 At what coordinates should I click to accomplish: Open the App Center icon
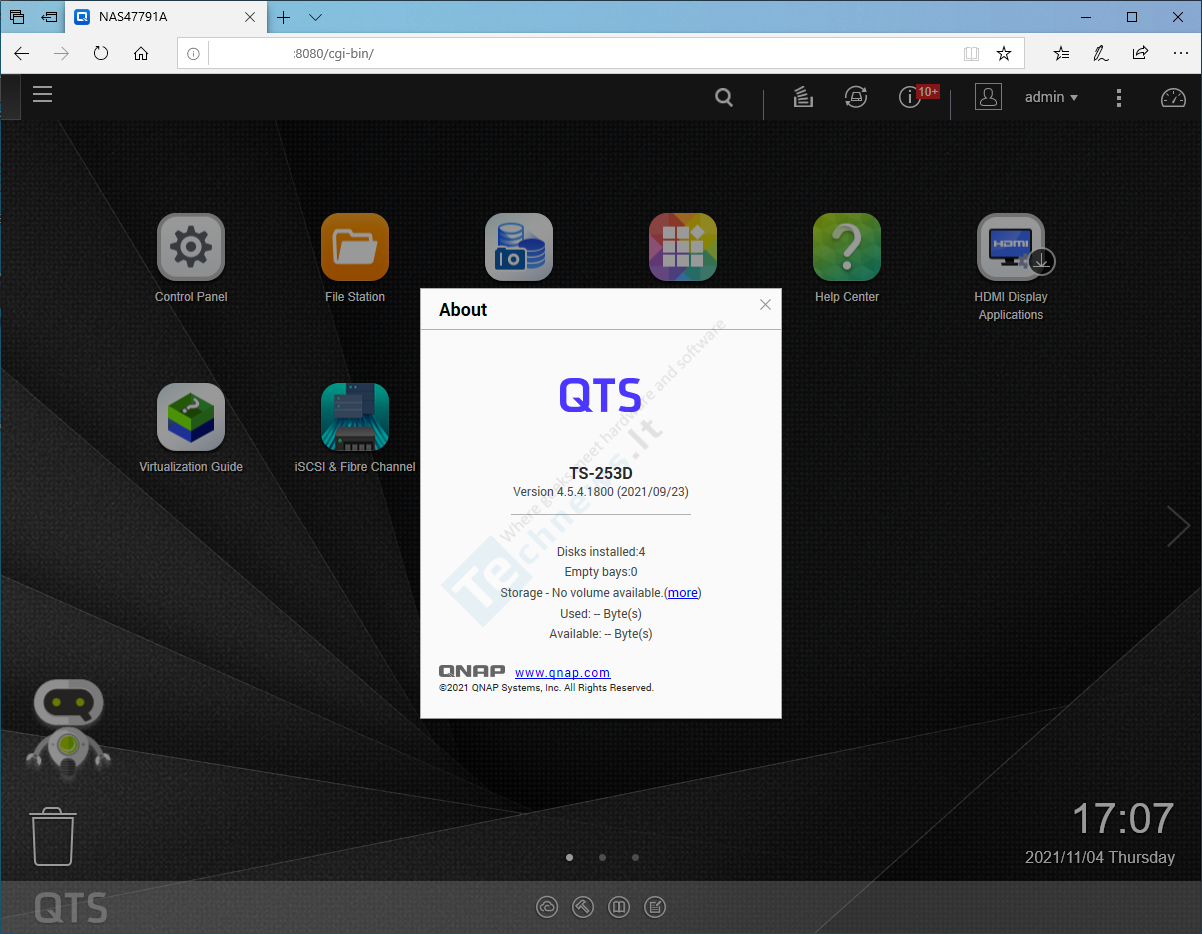tap(683, 247)
